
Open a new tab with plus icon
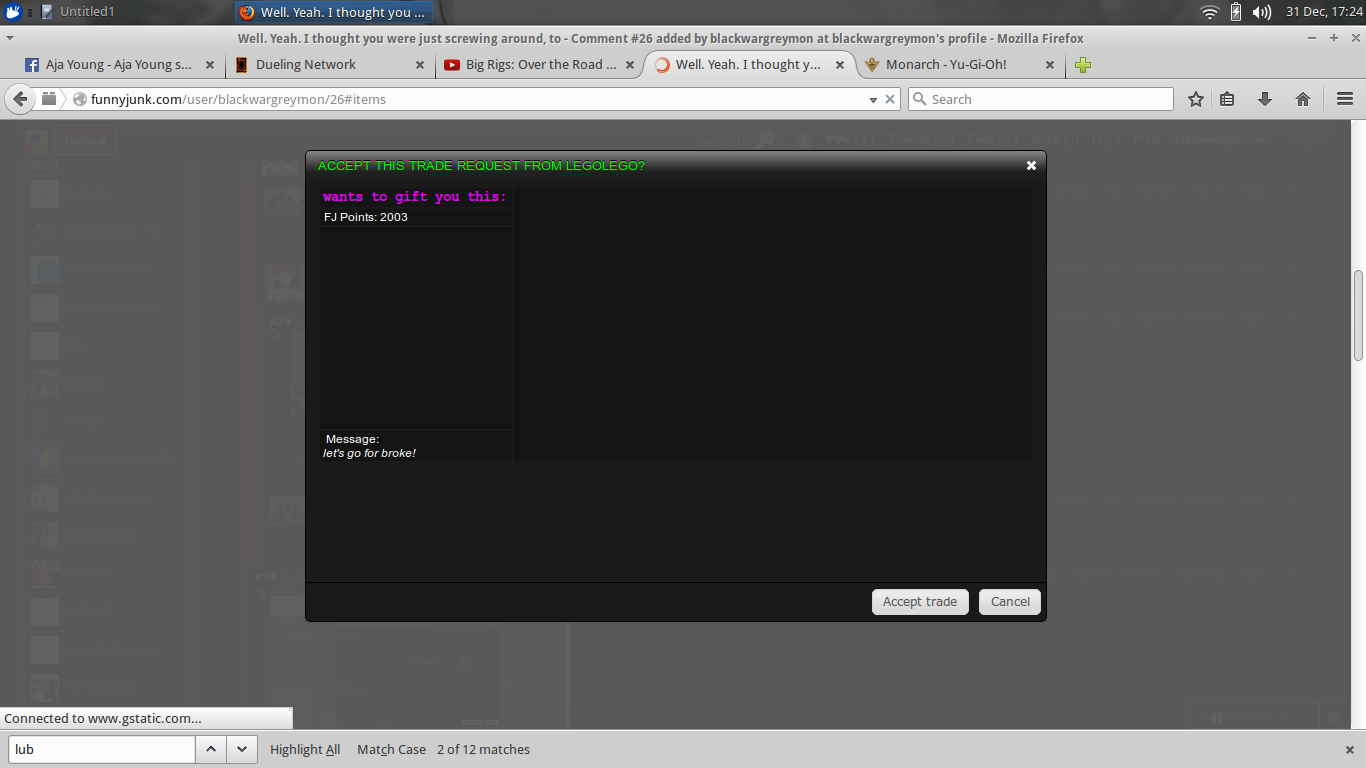(x=1083, y=65)
